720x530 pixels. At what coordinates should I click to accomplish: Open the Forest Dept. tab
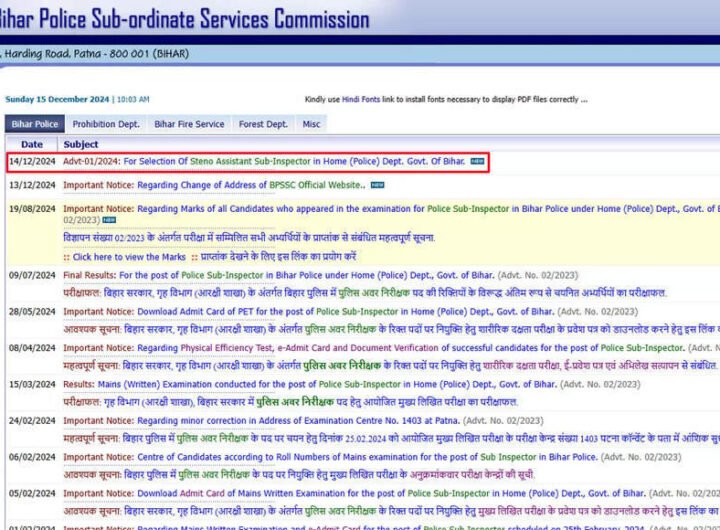coord(263,124)
